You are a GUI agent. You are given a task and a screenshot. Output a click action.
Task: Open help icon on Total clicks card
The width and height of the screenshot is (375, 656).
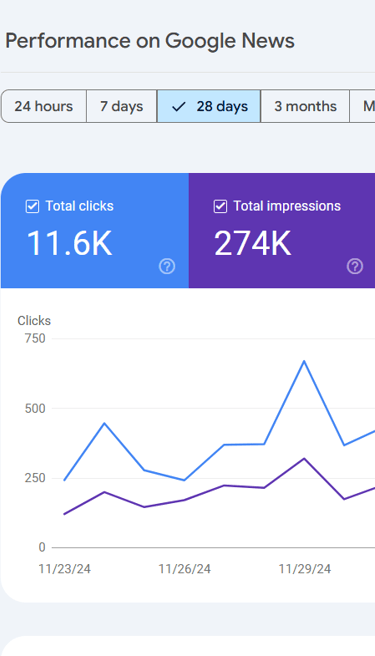click(167, 266)
